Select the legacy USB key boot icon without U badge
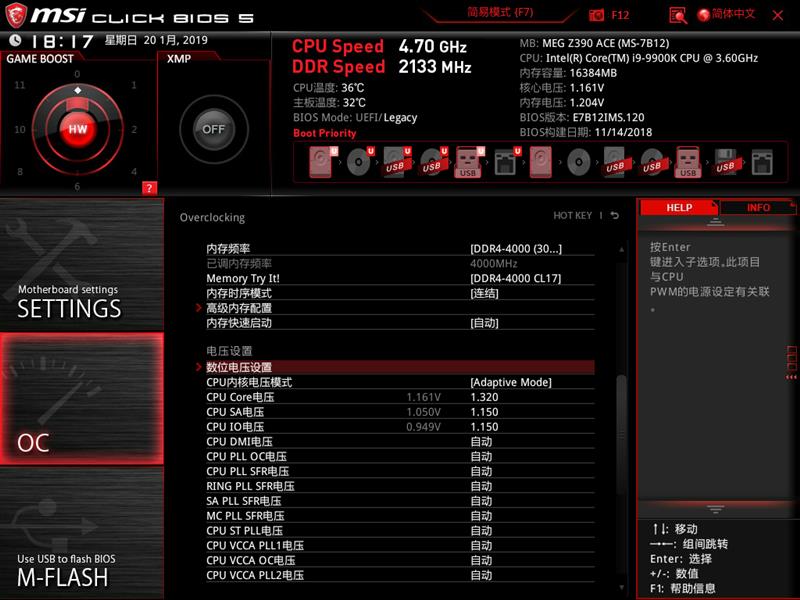This screenshot has width=800, height=600. [x=688, y=162]
